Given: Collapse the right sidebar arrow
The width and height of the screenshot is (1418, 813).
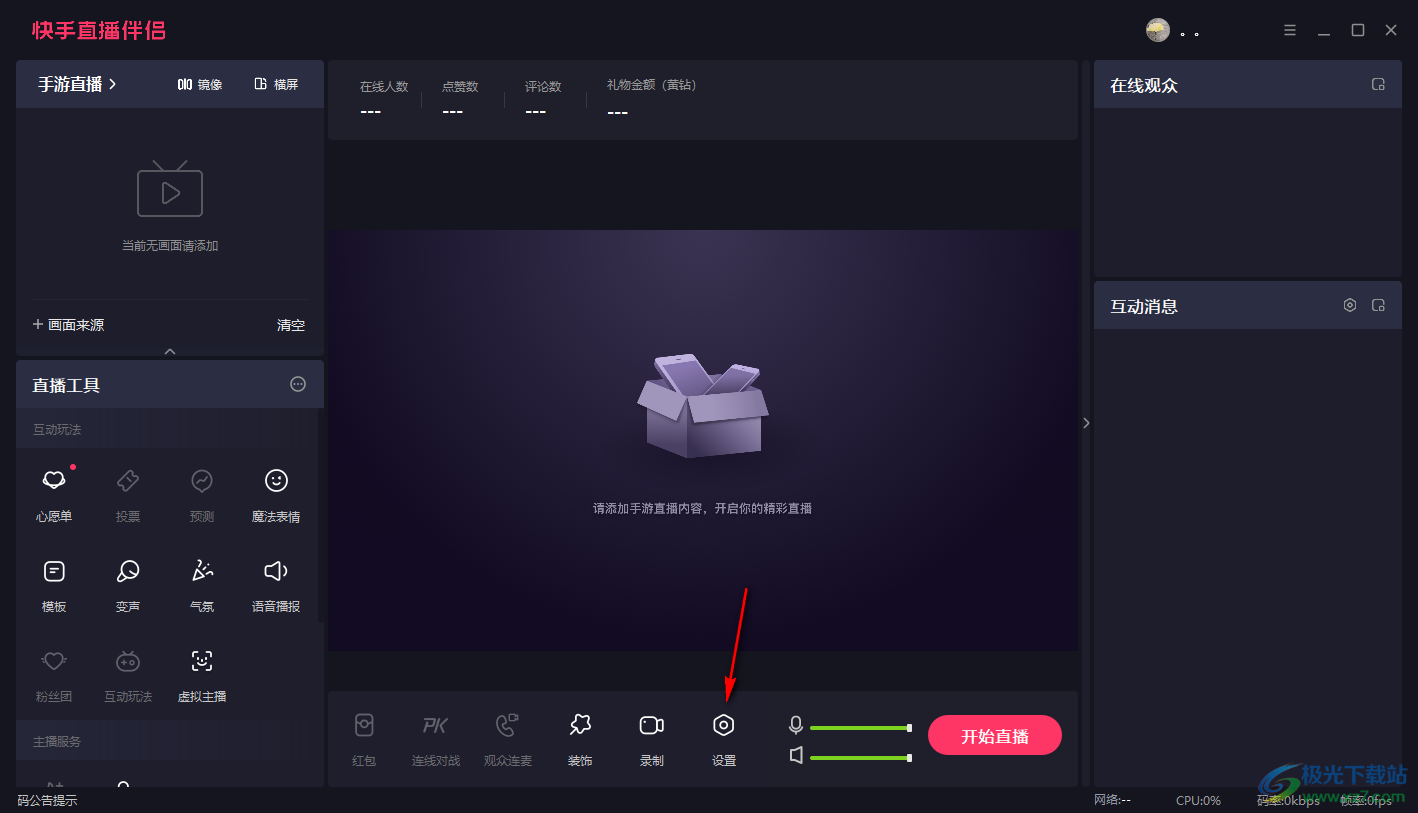Looking at the screenshot, I should pos(1086,423).
